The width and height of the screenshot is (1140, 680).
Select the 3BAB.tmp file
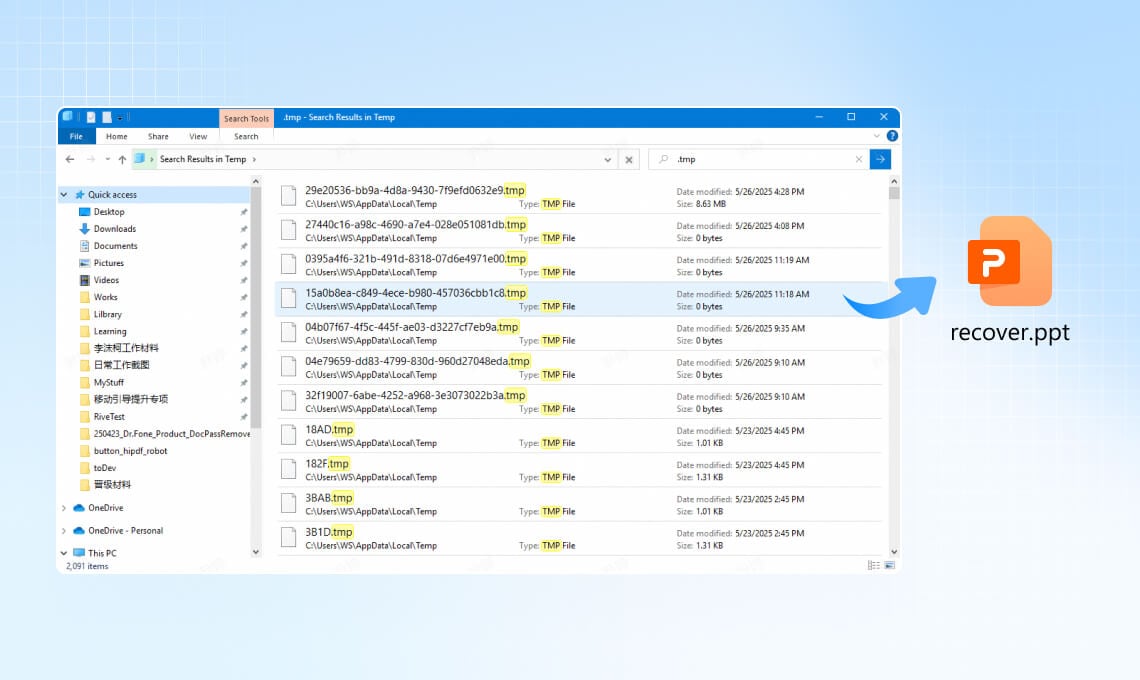point(578,504)
